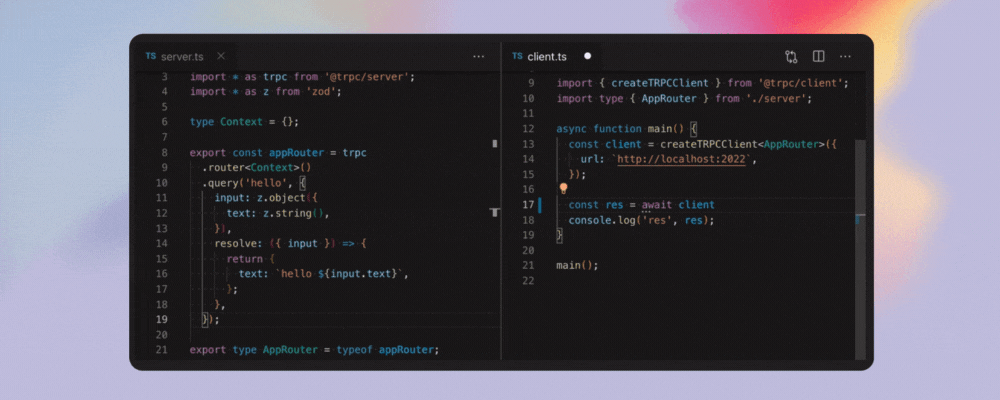Click 'appRouter' in export const line
This screenshot has height=400, width=1000.
[x=297, y=153]
